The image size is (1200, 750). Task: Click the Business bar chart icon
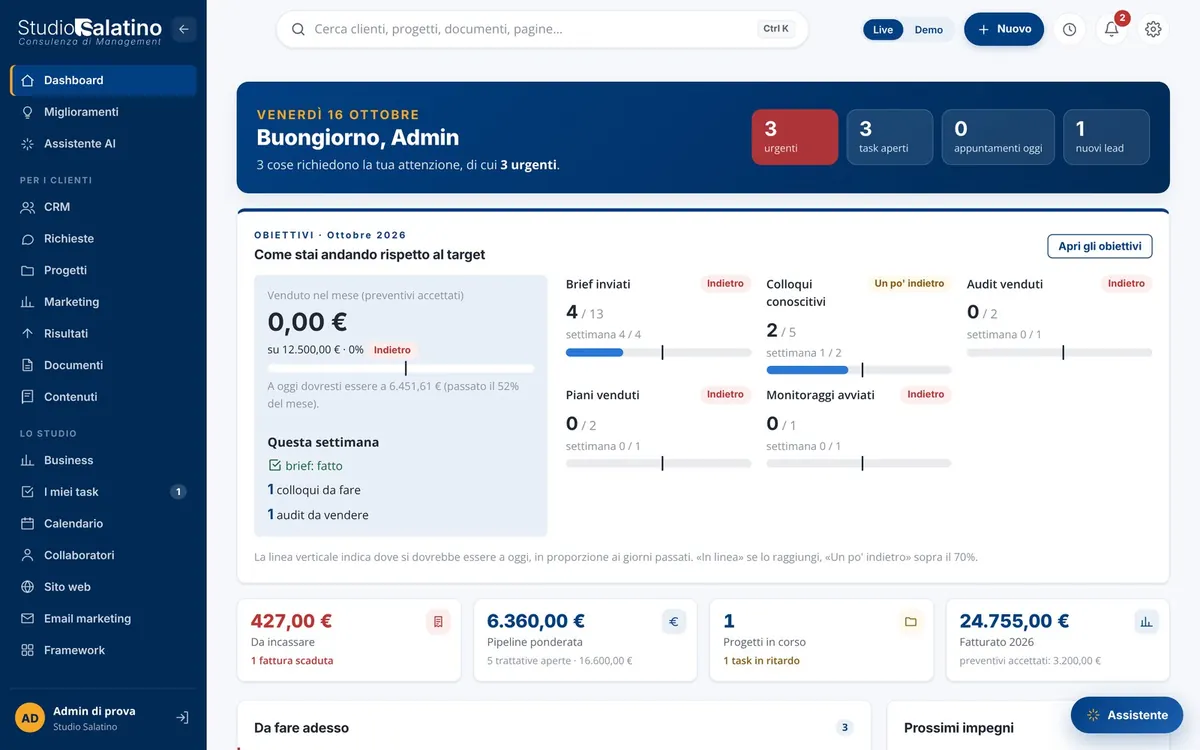[x=27, y=460]
